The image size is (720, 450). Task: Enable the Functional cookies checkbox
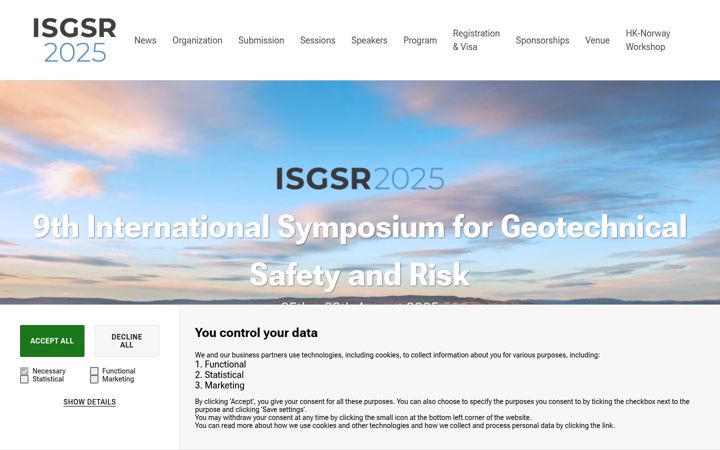pyautogui.click(x=94, y=371)
